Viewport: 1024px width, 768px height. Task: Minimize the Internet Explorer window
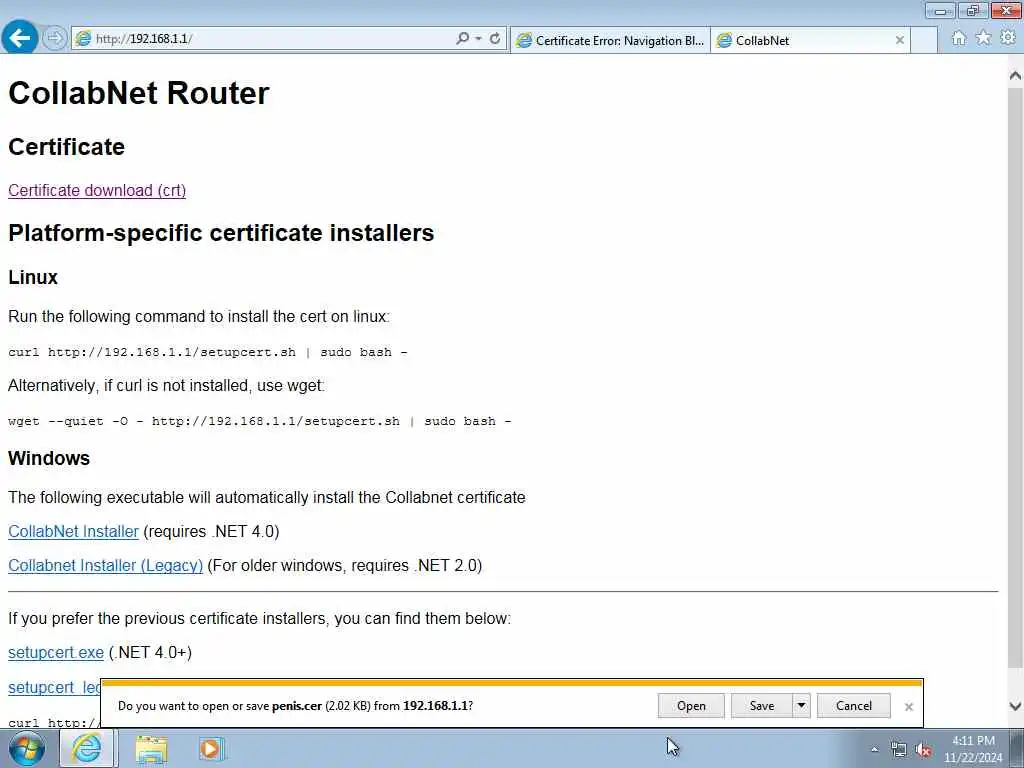(x=940, y=10)
